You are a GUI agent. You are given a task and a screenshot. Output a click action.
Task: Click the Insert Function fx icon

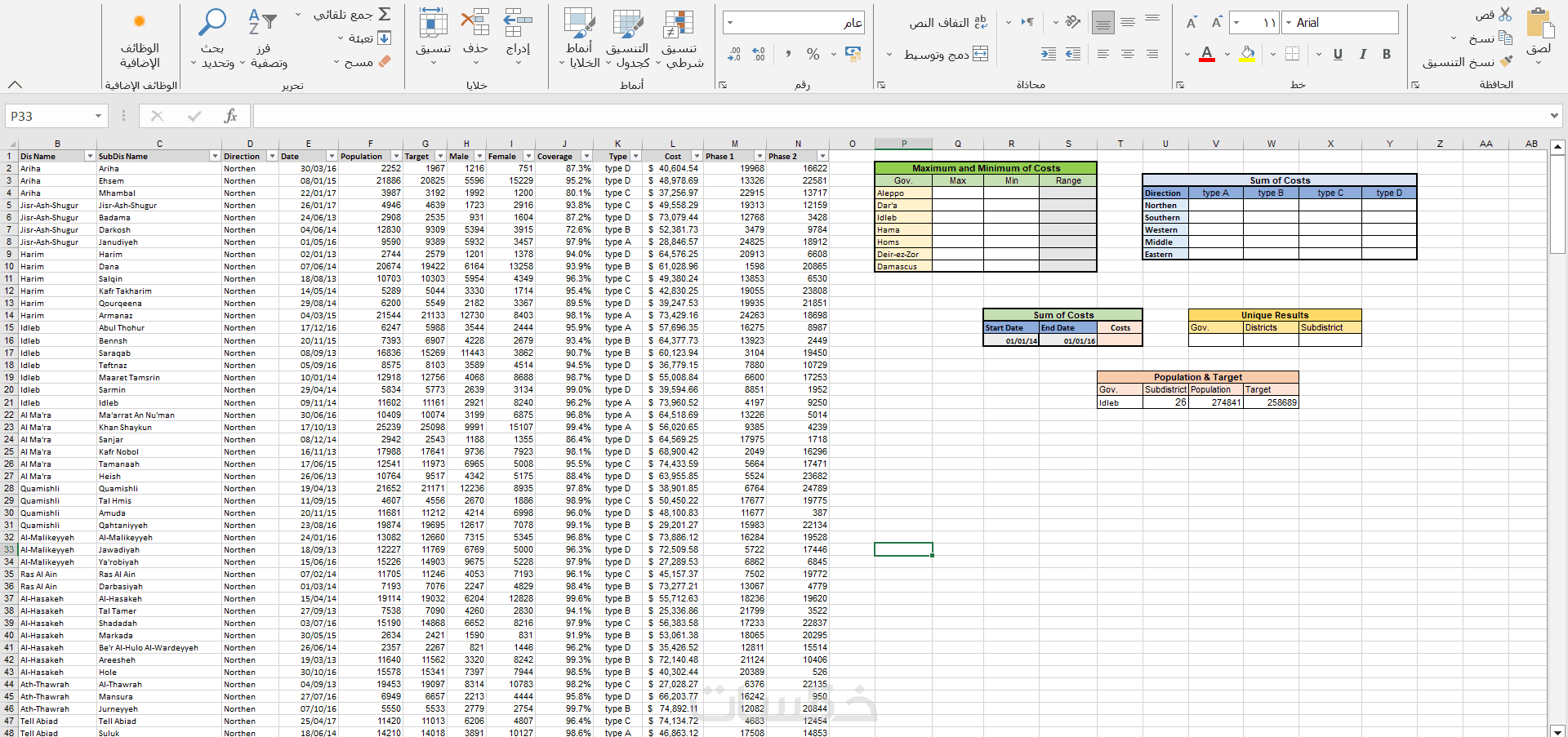[x=231, y=116]
